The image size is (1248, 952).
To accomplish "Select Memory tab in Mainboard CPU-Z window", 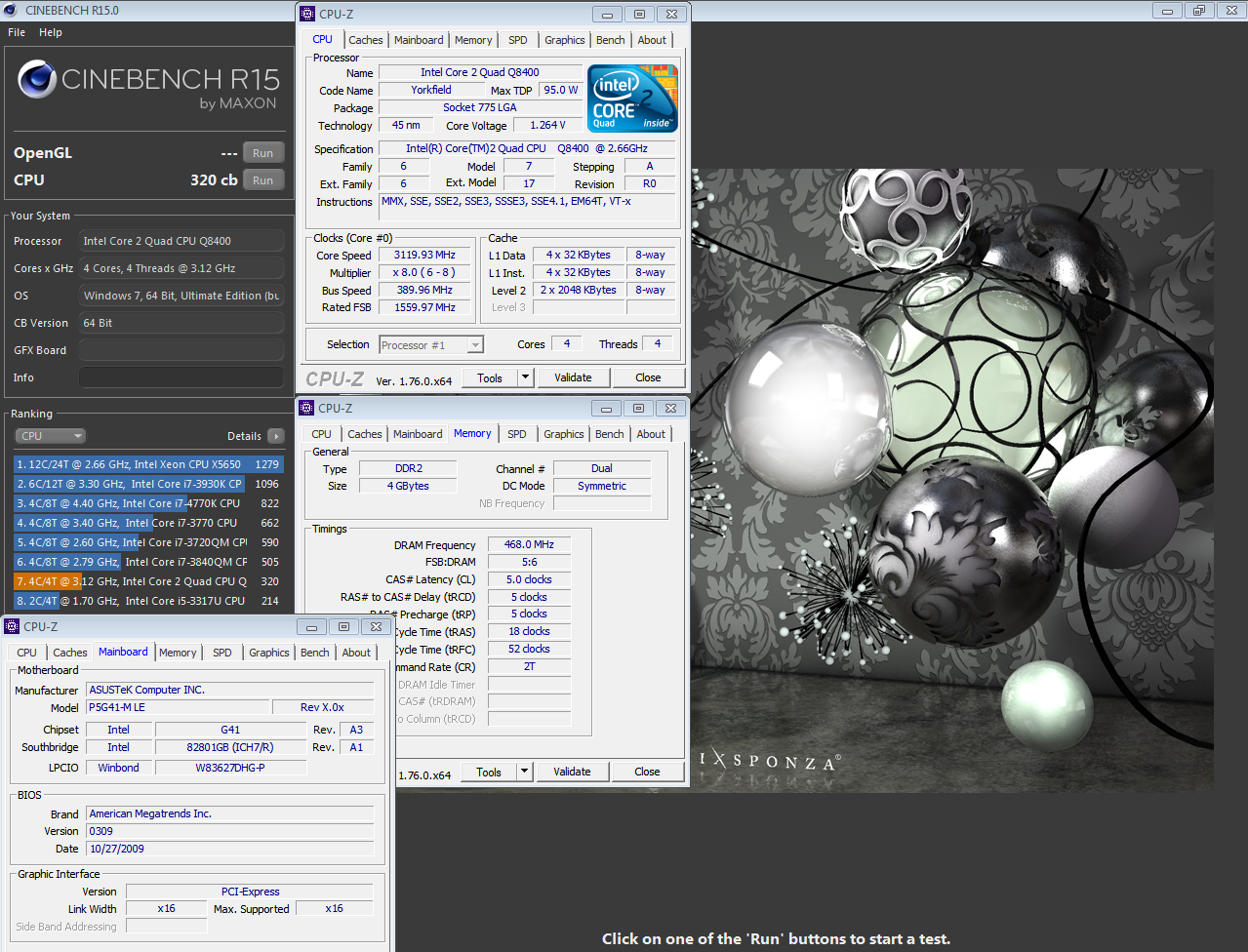I will click(x=178, y=653).
